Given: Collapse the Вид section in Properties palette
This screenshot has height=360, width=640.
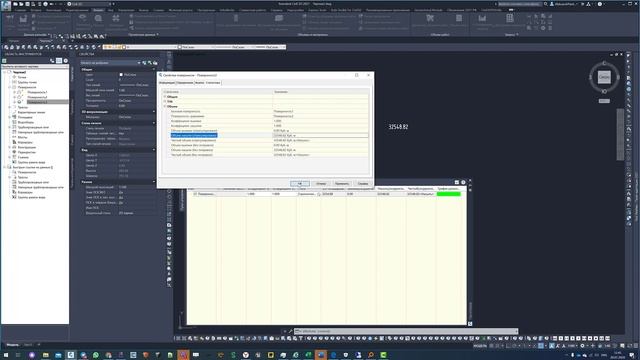Looking at the screenshot, I should [x=154, y=150].
